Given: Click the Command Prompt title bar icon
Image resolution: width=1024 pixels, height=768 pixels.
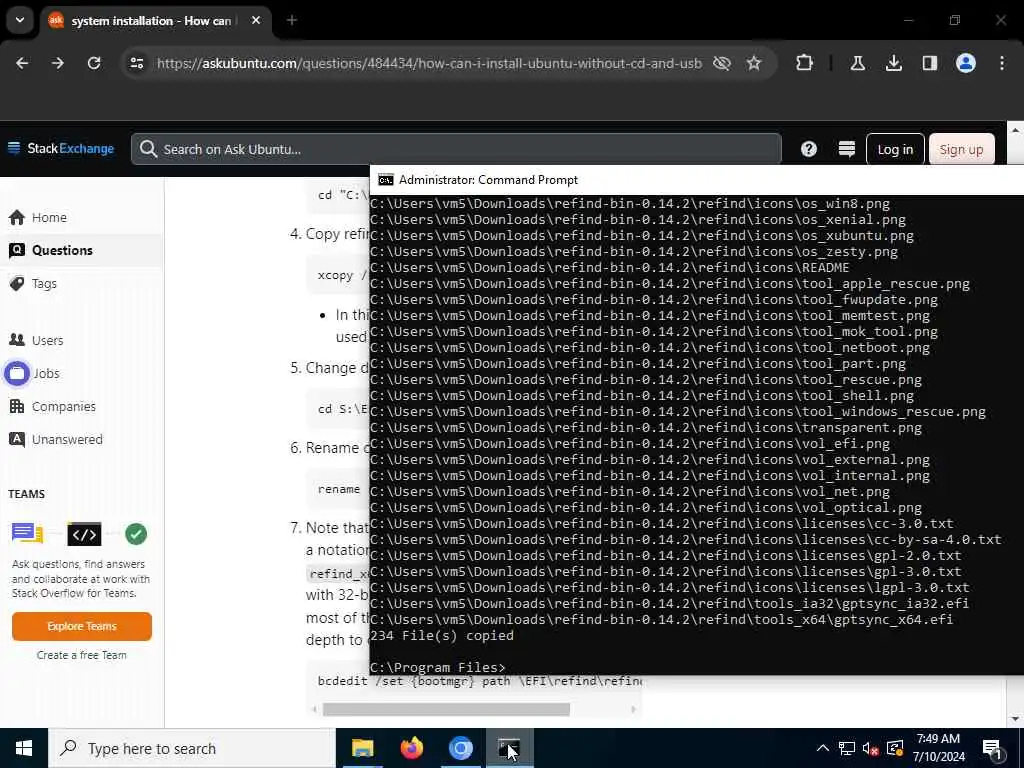Looking at the screenshot, I should click(x=386, y=180).
